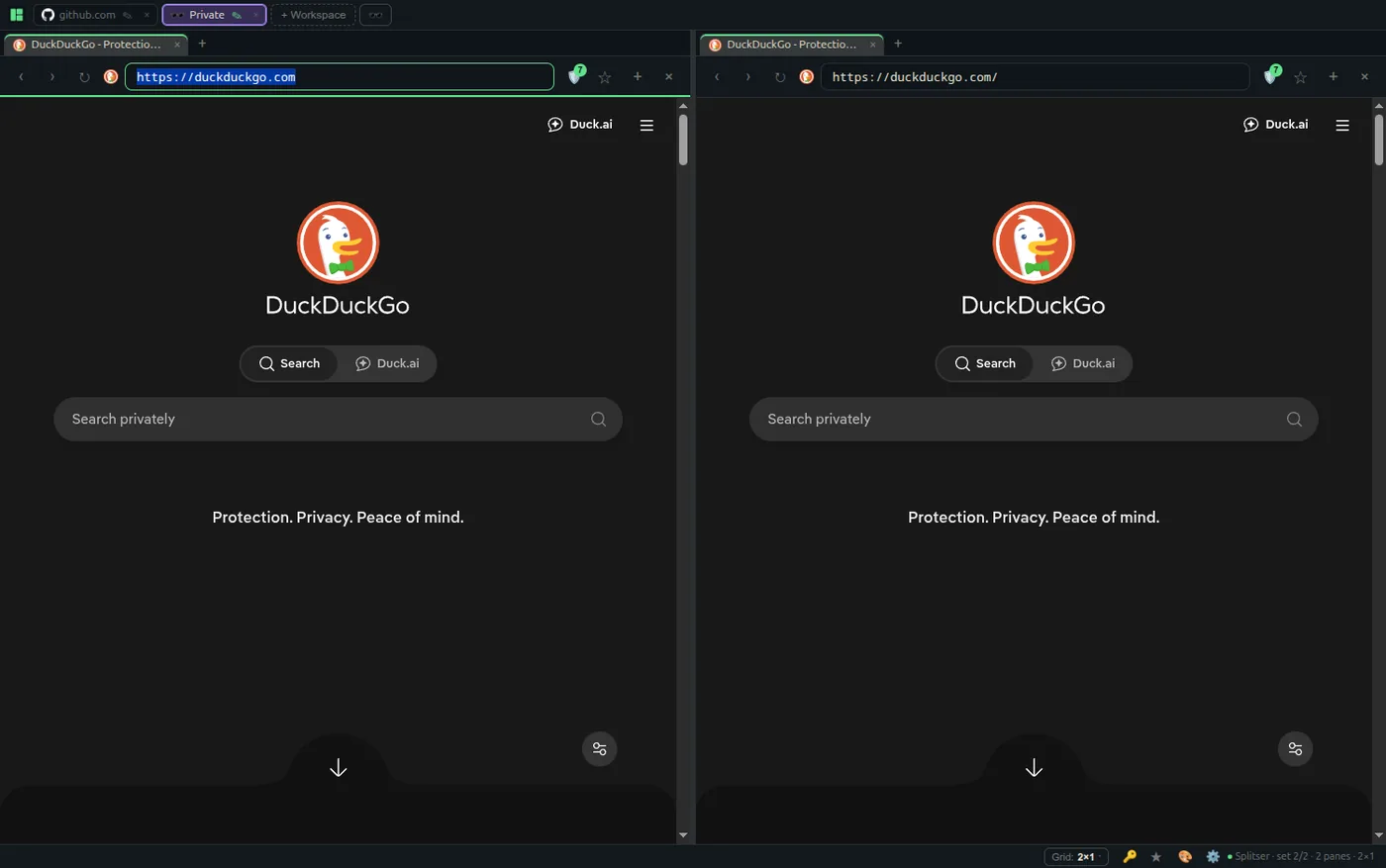Click the down arrow in left pane
This screenshot has width=1386, height=868.
(339, 768)
